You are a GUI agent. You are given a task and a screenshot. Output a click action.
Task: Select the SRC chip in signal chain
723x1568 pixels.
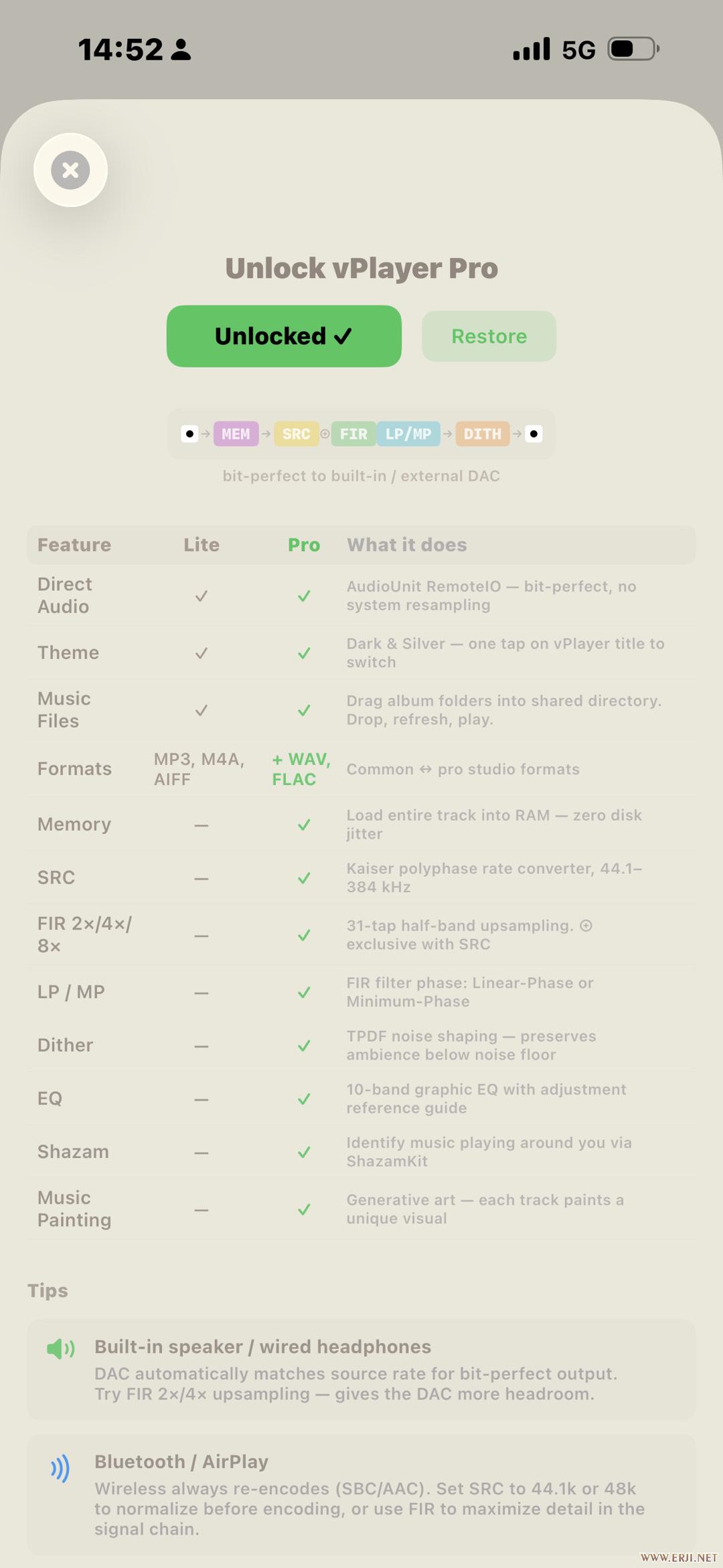point(296,434)
